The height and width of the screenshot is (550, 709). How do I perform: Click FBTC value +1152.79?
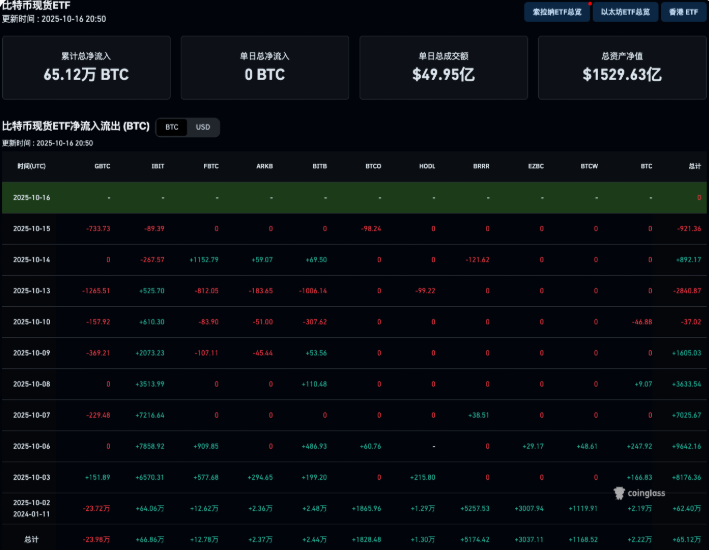(x=204, y=260)
